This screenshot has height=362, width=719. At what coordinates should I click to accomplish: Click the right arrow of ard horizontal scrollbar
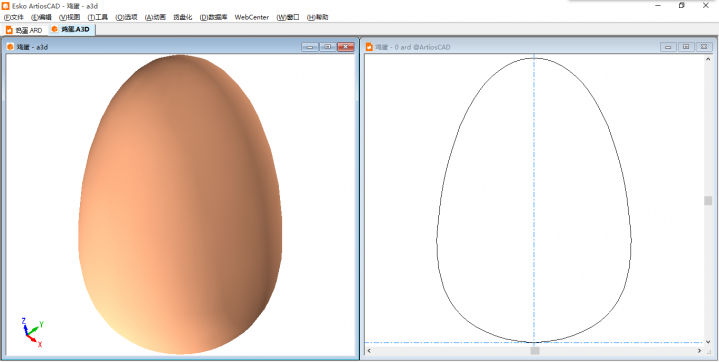pyautogui.click(x=699, y=351)
